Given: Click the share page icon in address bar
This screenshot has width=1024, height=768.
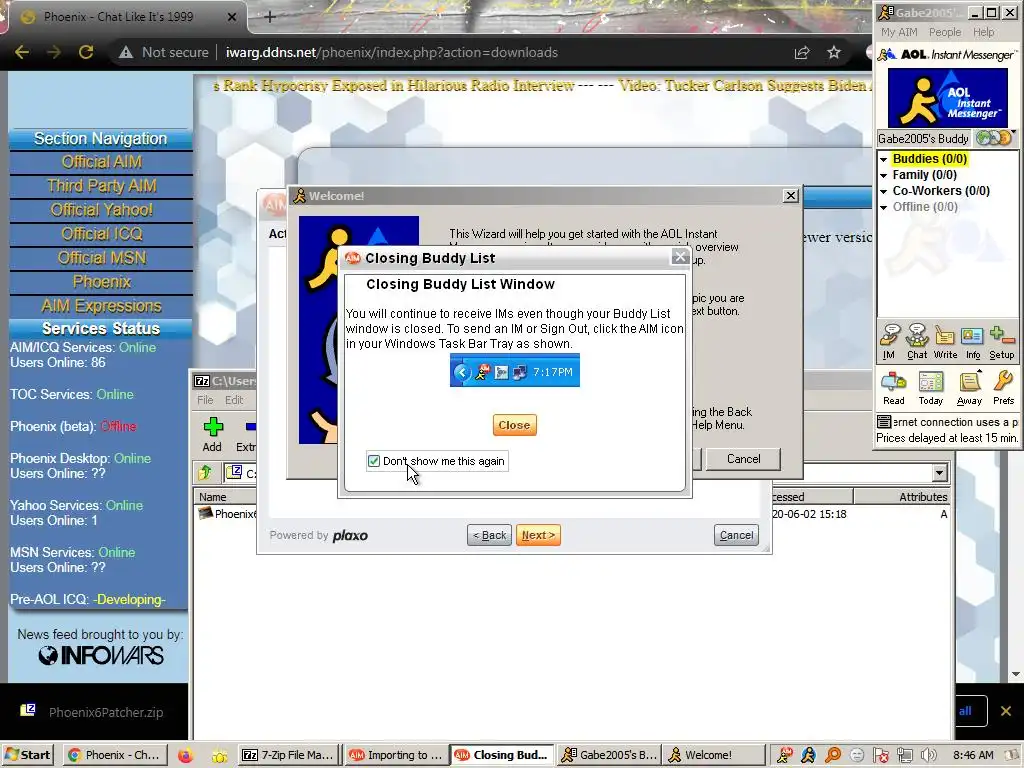Looking at the screenshot, I should (801, 52).
